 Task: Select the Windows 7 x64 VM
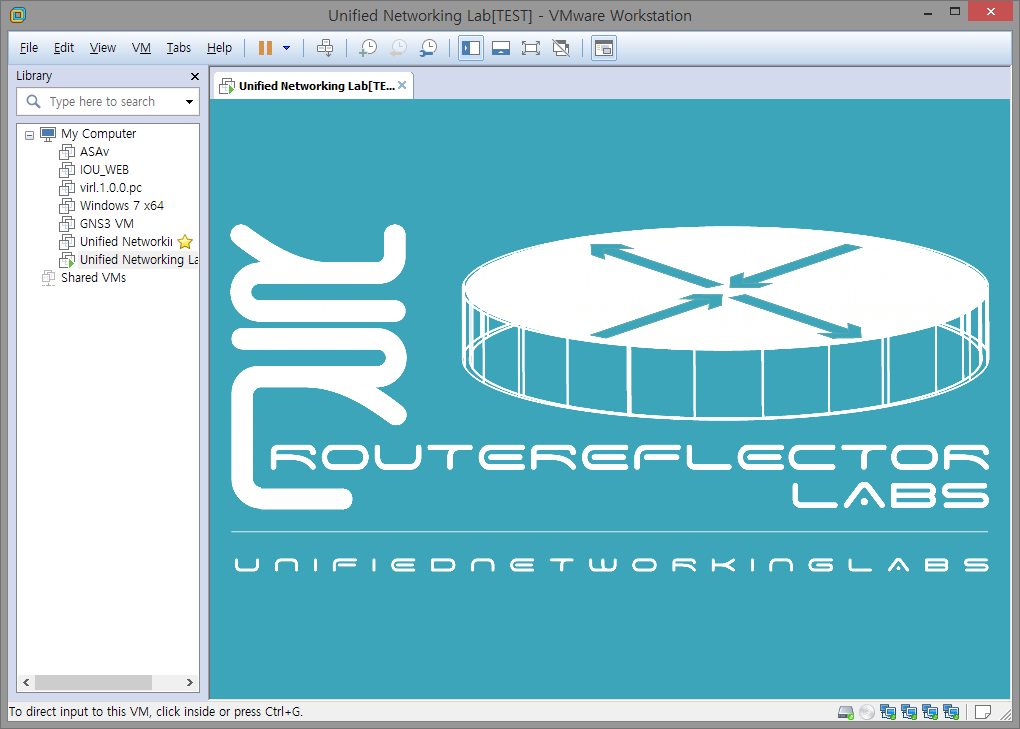pos(122,205)
